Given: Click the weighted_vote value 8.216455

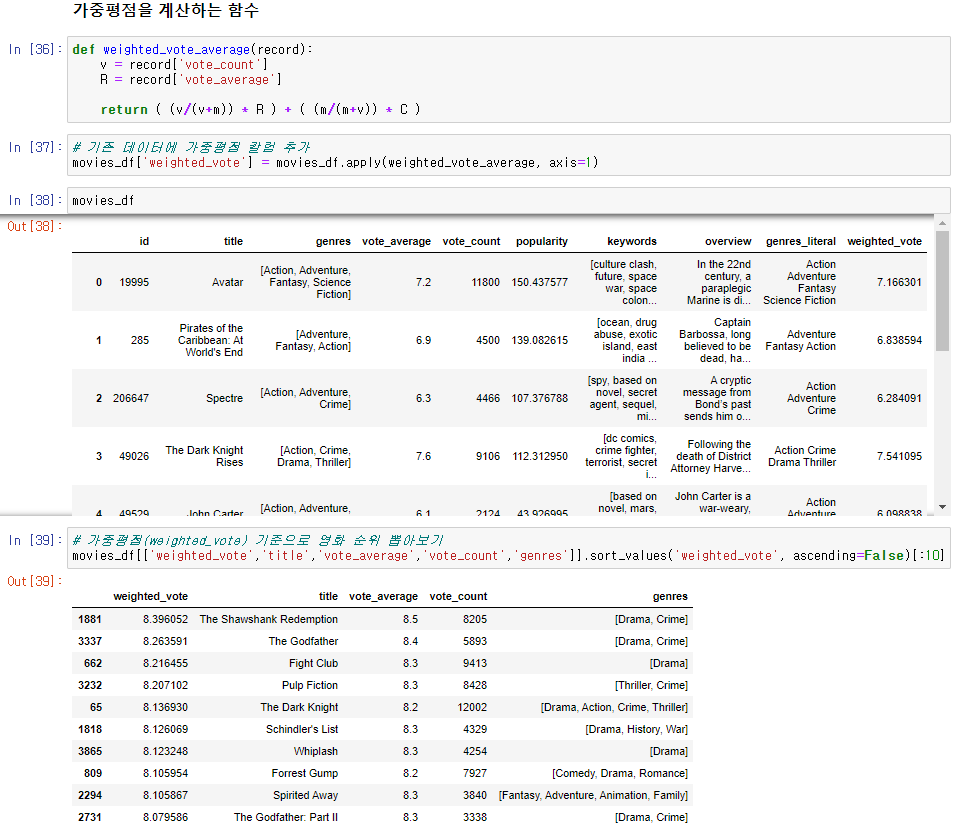Looking at the screenshot, I should (x=165, y=663).
